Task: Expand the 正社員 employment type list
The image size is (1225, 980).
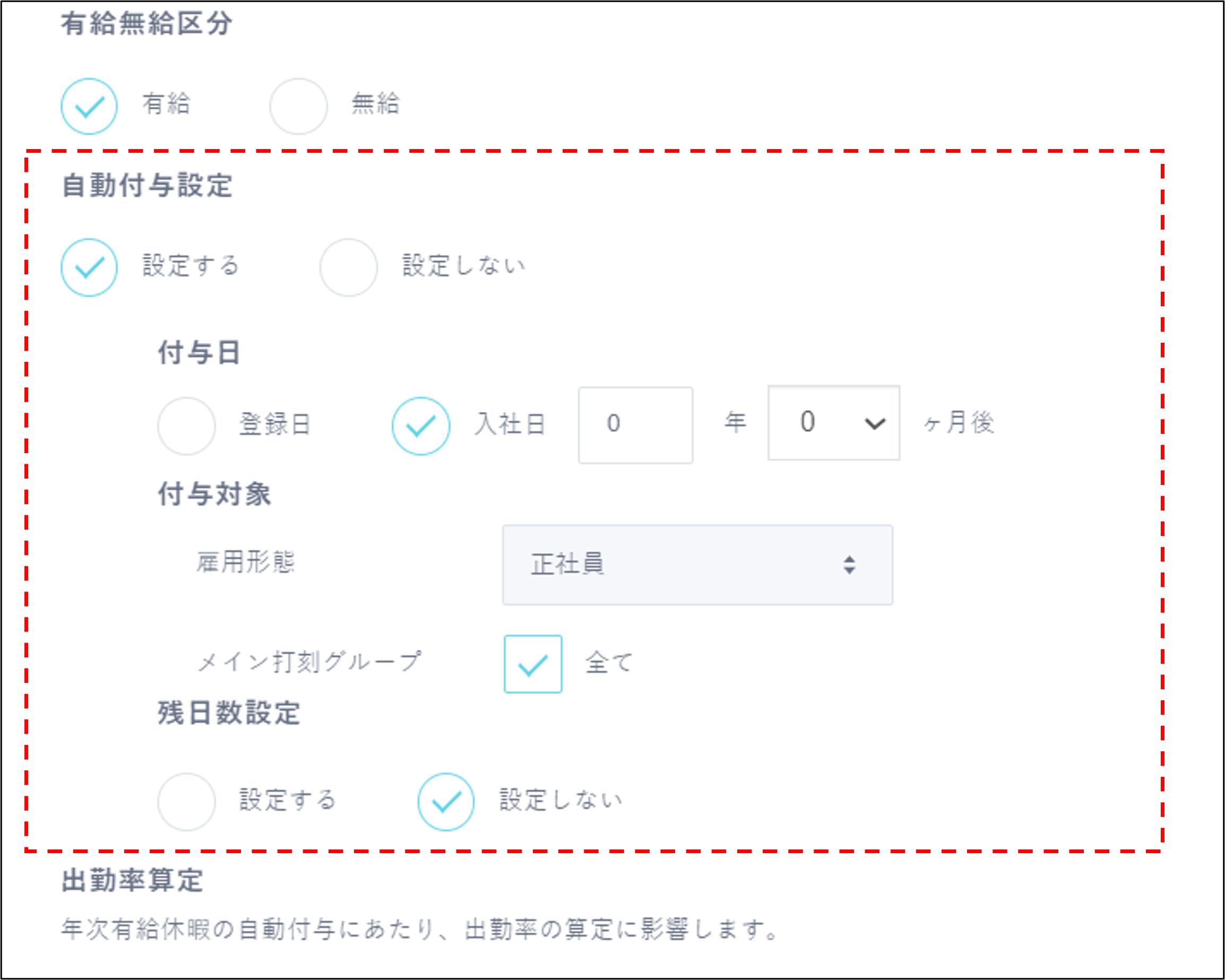Action: [698, 564]
